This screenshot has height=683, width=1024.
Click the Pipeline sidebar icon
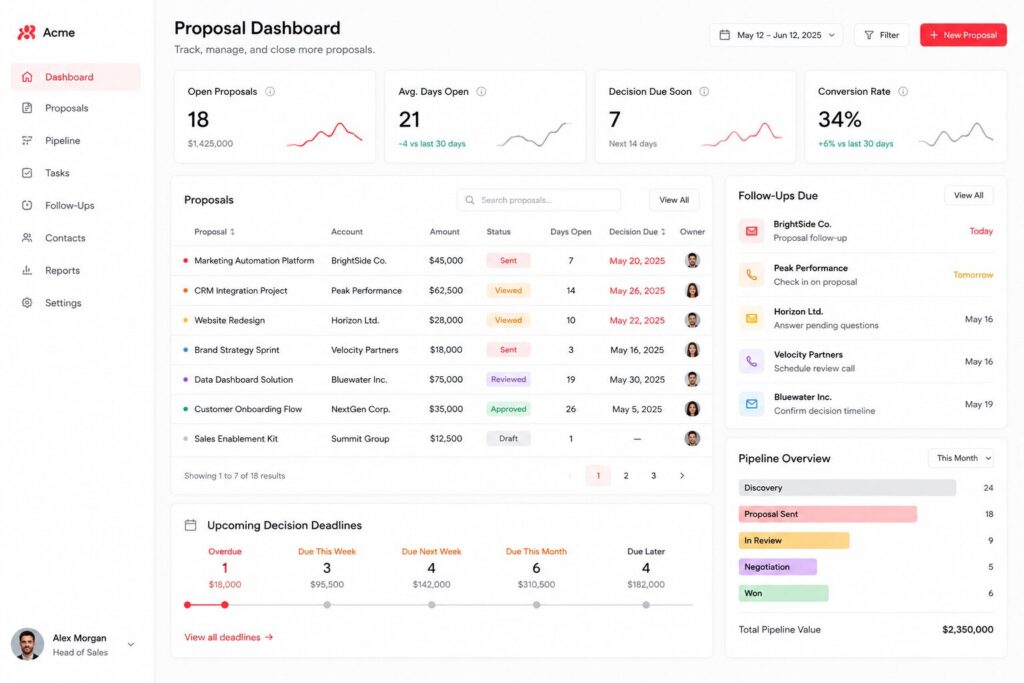pos(27,140)
